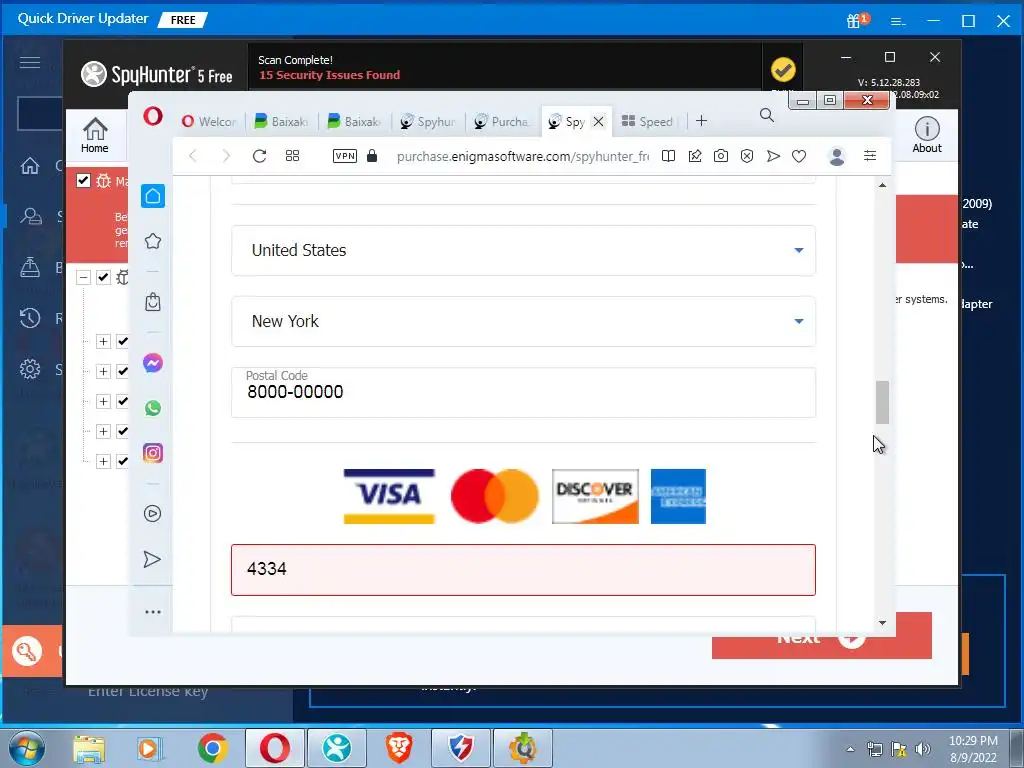The width and height of the screenshot is (1024, 768).
Task: Click scrollbar down arrow in Opera page
Action: [x=882, y=623]
